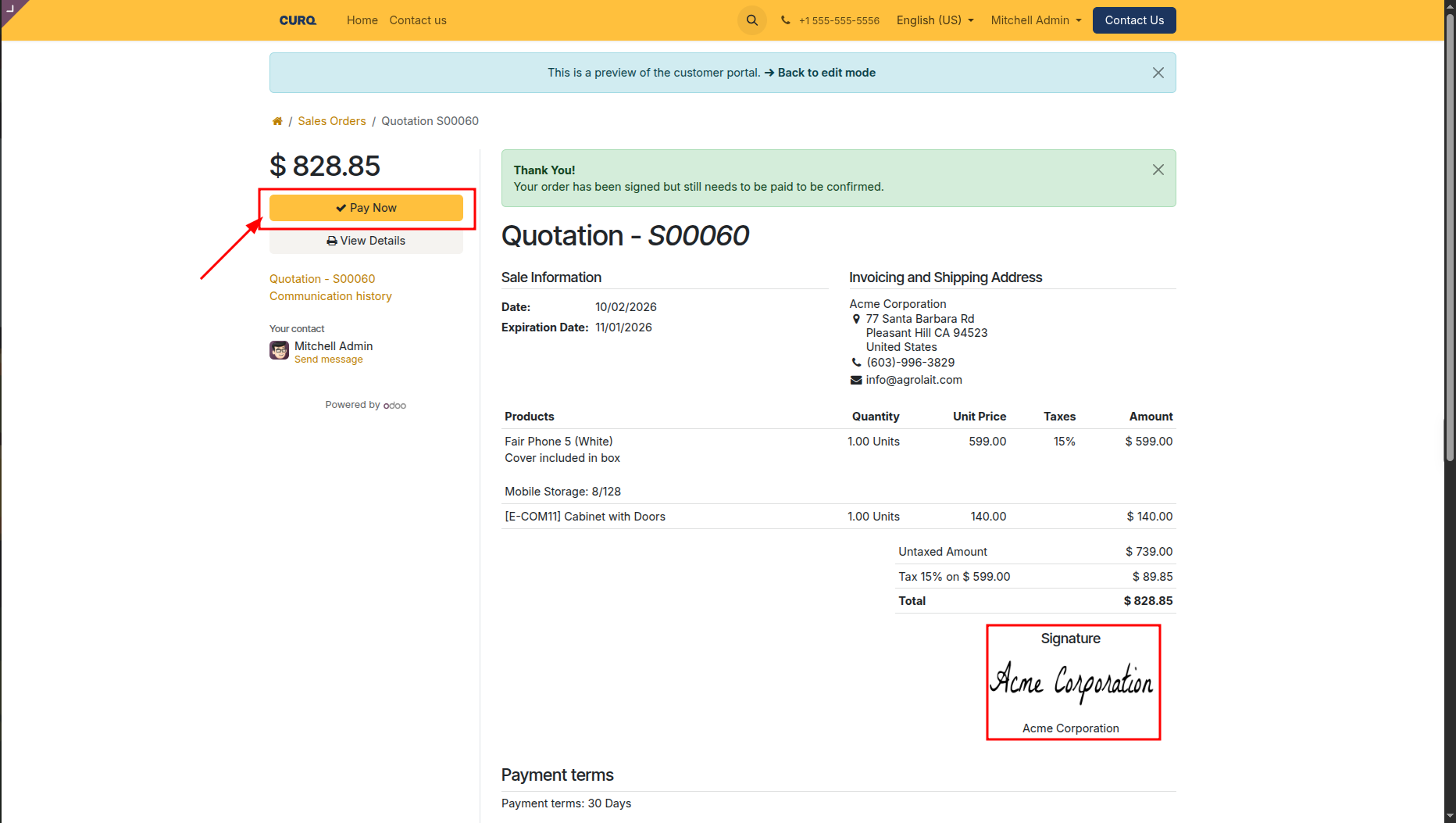Image resolution: width=1456 pixels, height=823 pixels.
Task: Click the phone icon beside (603)-996-3829
Action: (856, 363)
